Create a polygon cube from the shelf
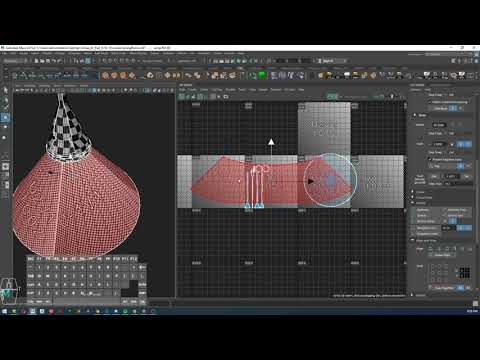The image size is (480, 360). click(x=114, y=76)
